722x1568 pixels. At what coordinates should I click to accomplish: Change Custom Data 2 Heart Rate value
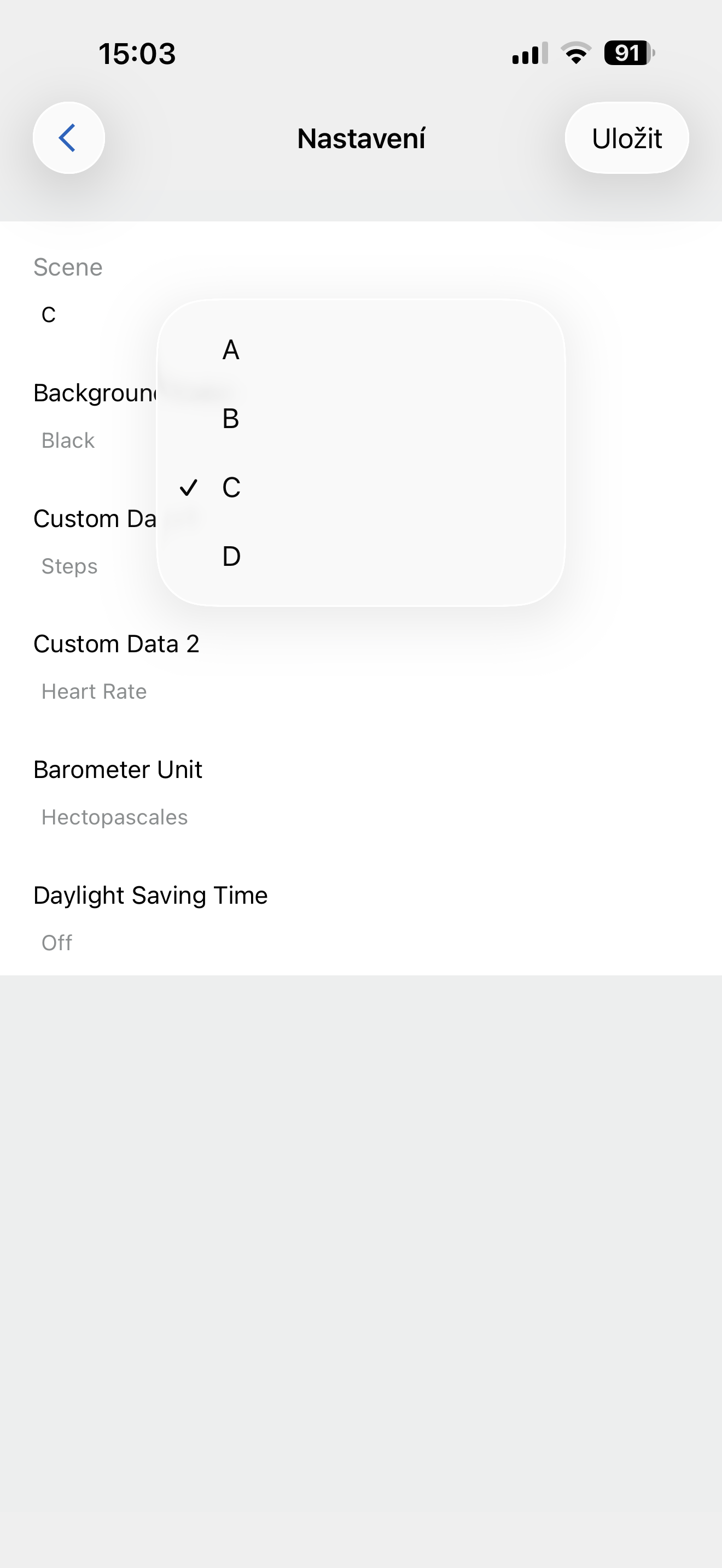click(x=94, y=692)
